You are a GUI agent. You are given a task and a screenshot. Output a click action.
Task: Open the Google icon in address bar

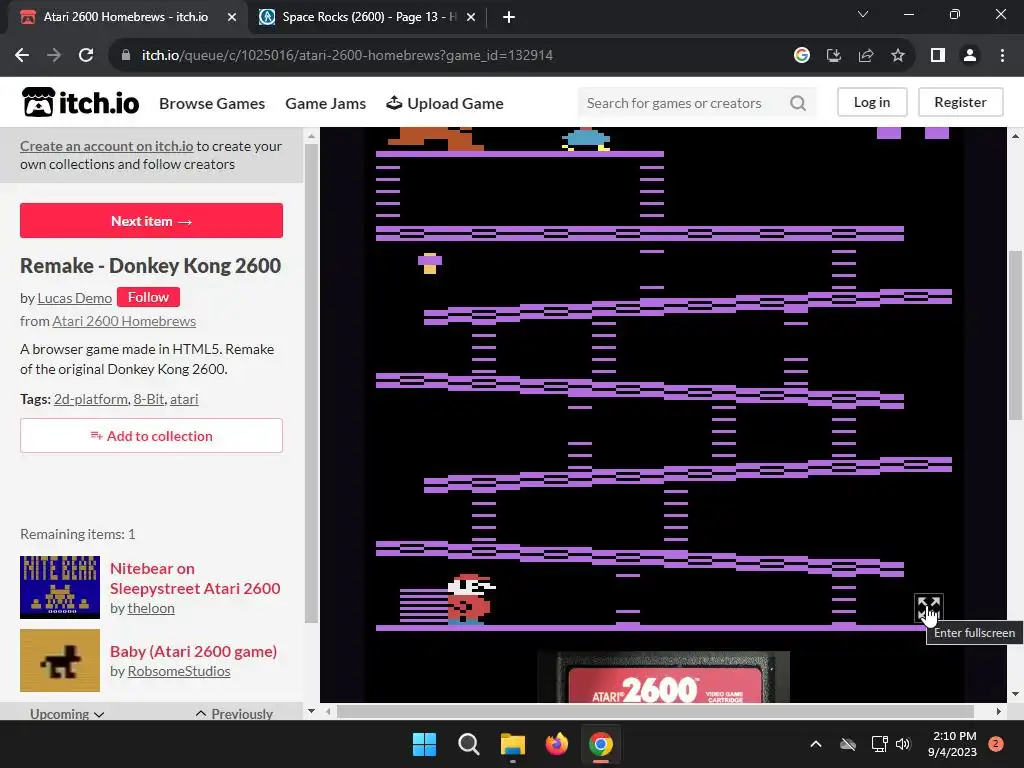pos(801,56)
